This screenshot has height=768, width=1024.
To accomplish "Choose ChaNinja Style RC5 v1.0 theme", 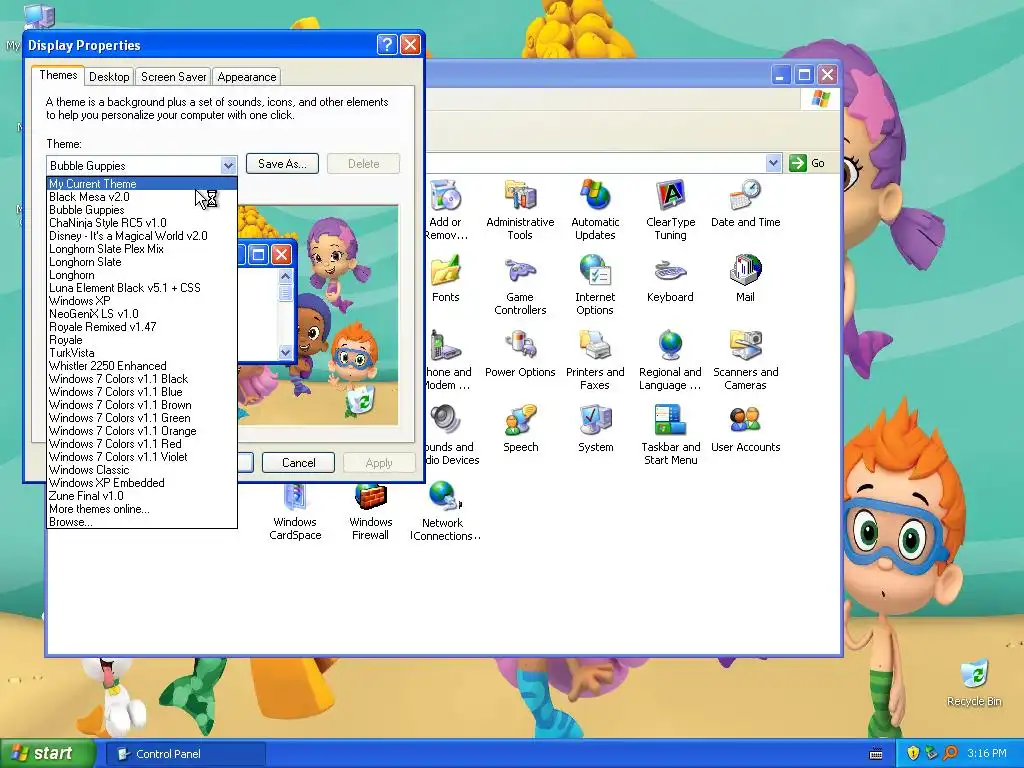I will coord(142,223).
